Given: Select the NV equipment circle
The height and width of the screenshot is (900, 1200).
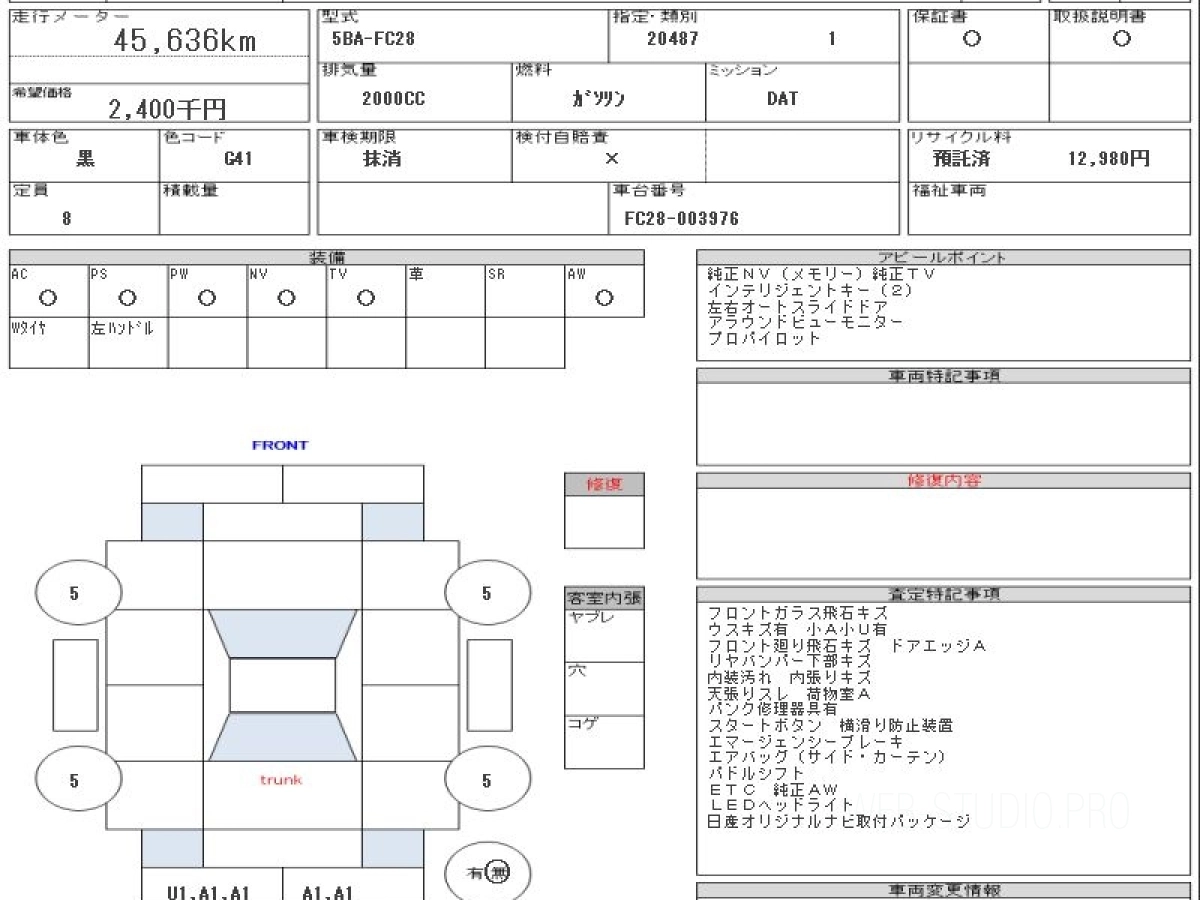Looking at the screenshot, I should click(x=286, y=298).
